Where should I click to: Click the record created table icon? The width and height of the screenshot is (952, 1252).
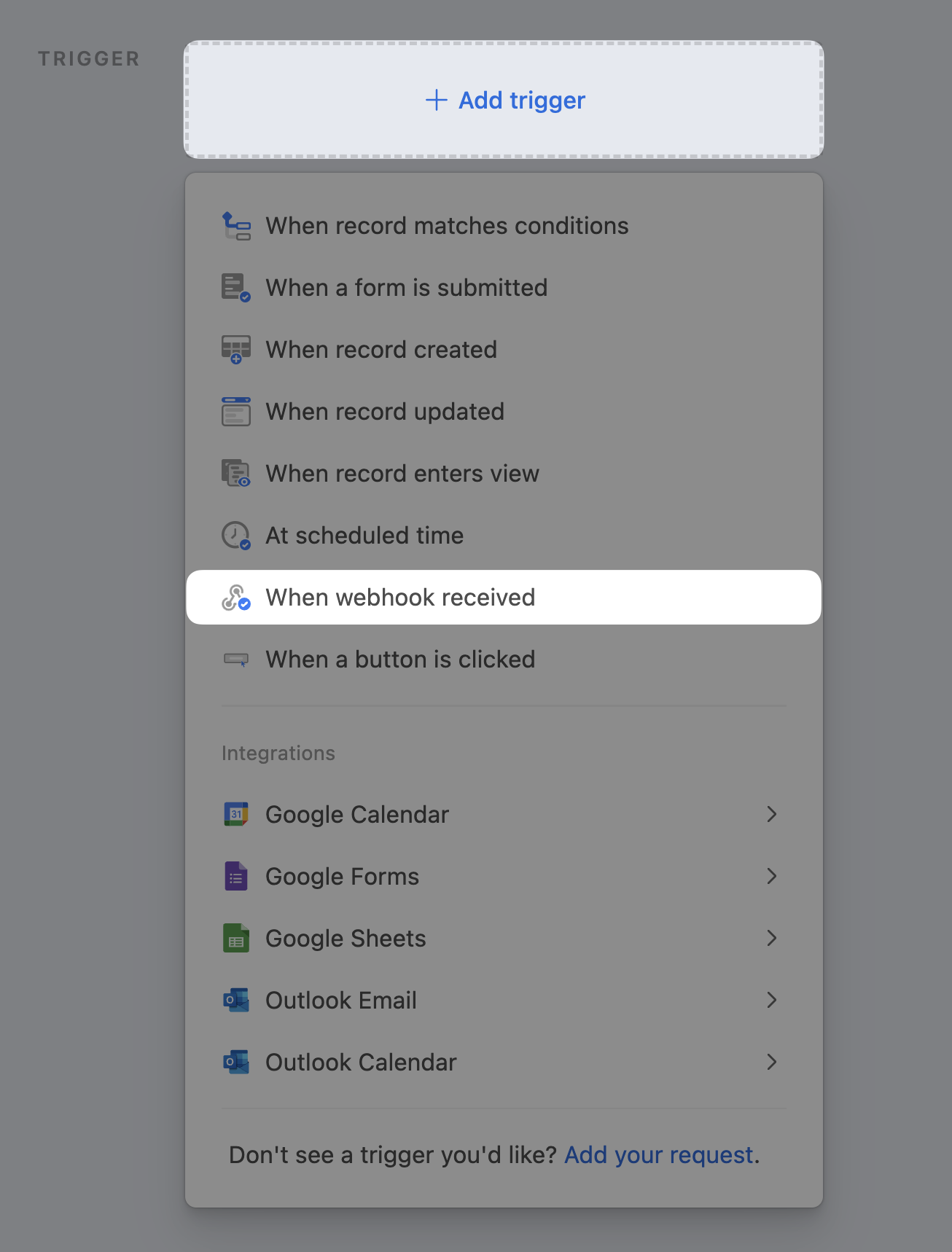(x=236, y=350)
